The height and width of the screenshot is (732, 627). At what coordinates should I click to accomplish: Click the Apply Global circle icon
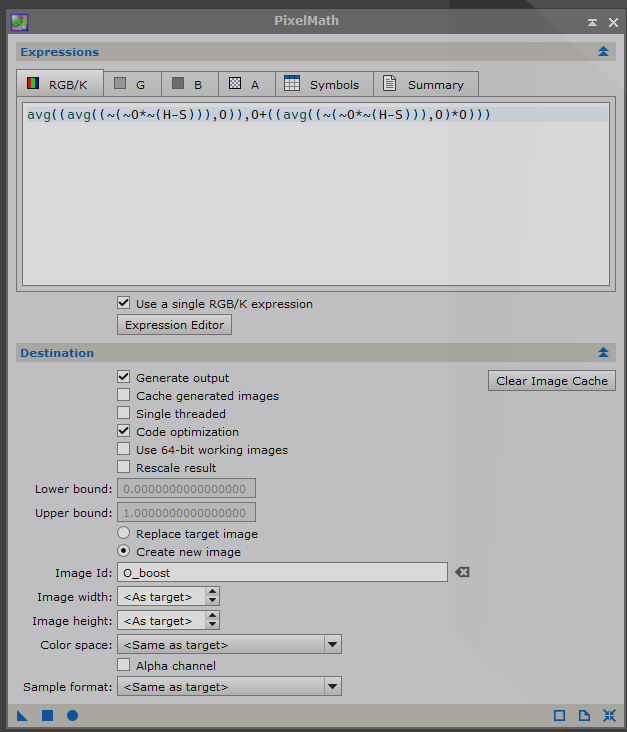pyautogui.click(x=72, y=715)
